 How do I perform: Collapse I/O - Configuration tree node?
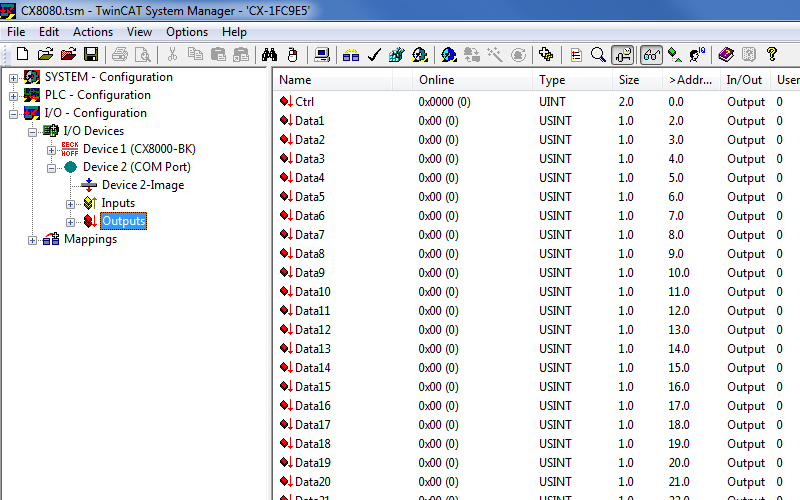click(13, 114)
